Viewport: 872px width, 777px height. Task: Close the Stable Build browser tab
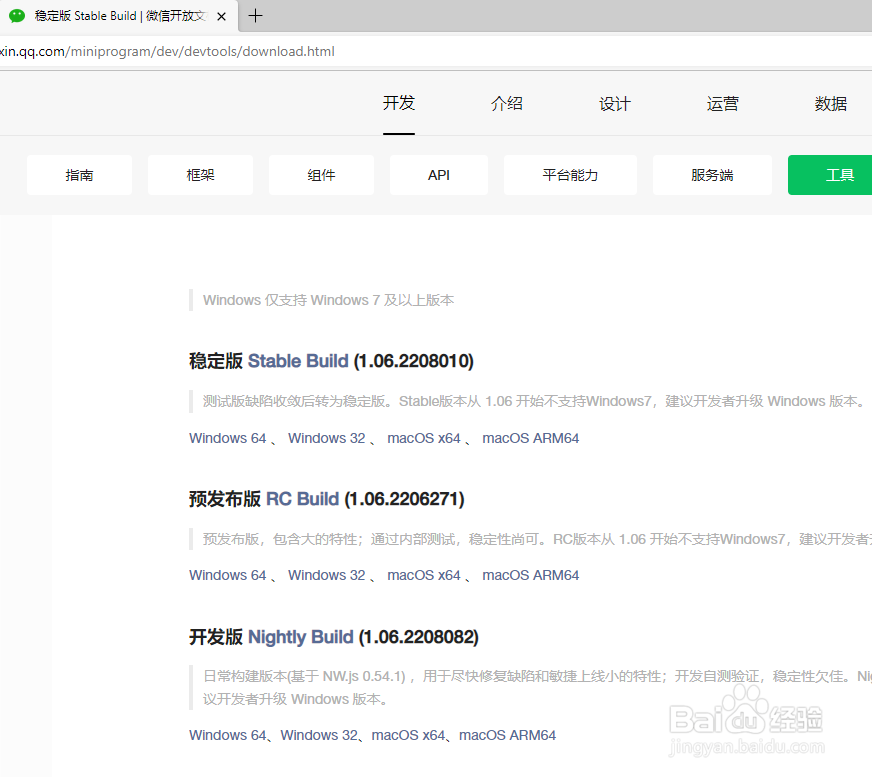pyautogui.click(x=221, y=16)
